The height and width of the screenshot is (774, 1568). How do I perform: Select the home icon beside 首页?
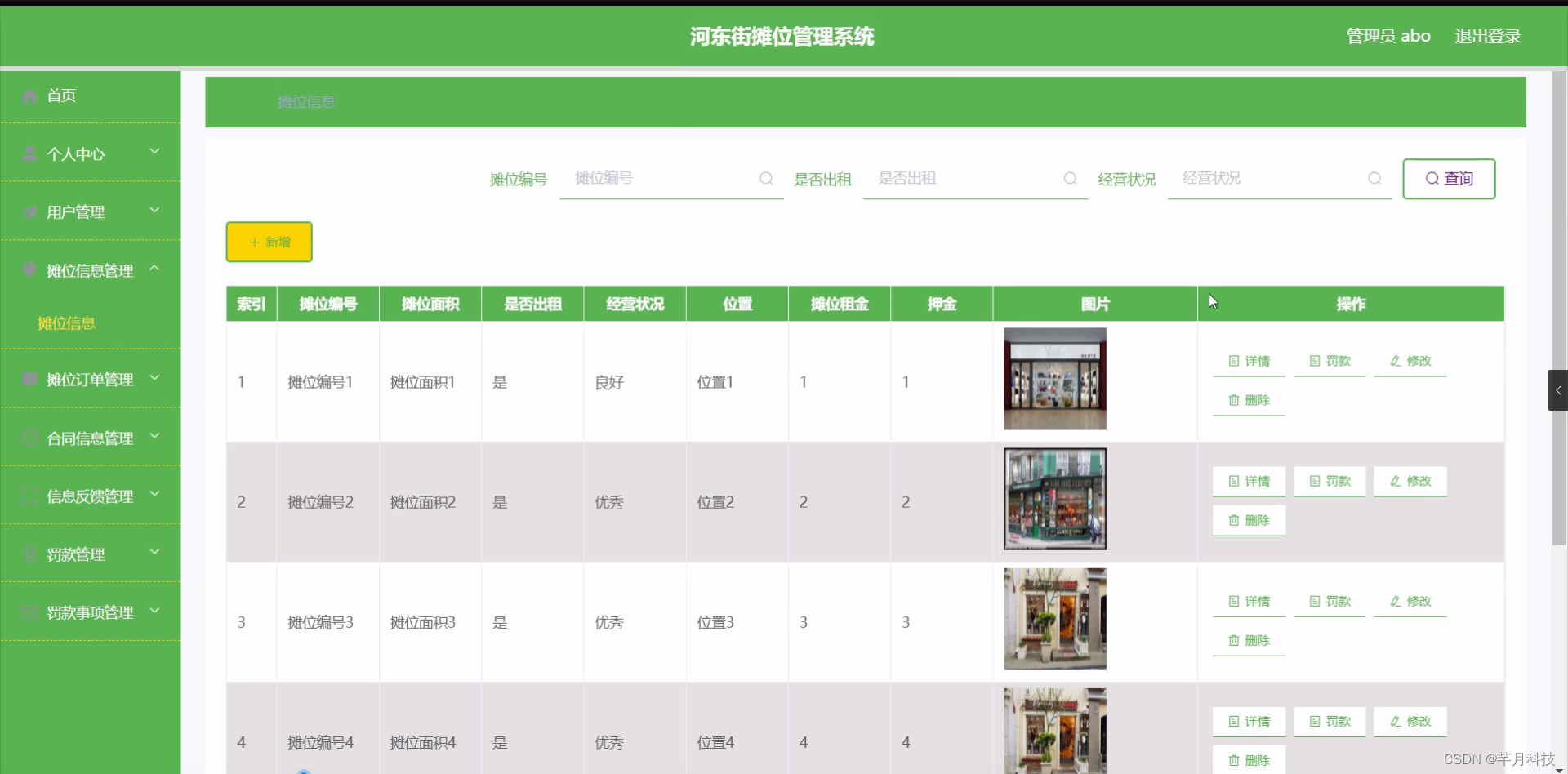pos(29,96)
